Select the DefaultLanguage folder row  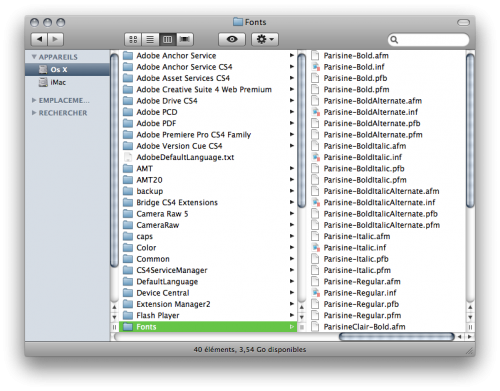tap(208, 282)
